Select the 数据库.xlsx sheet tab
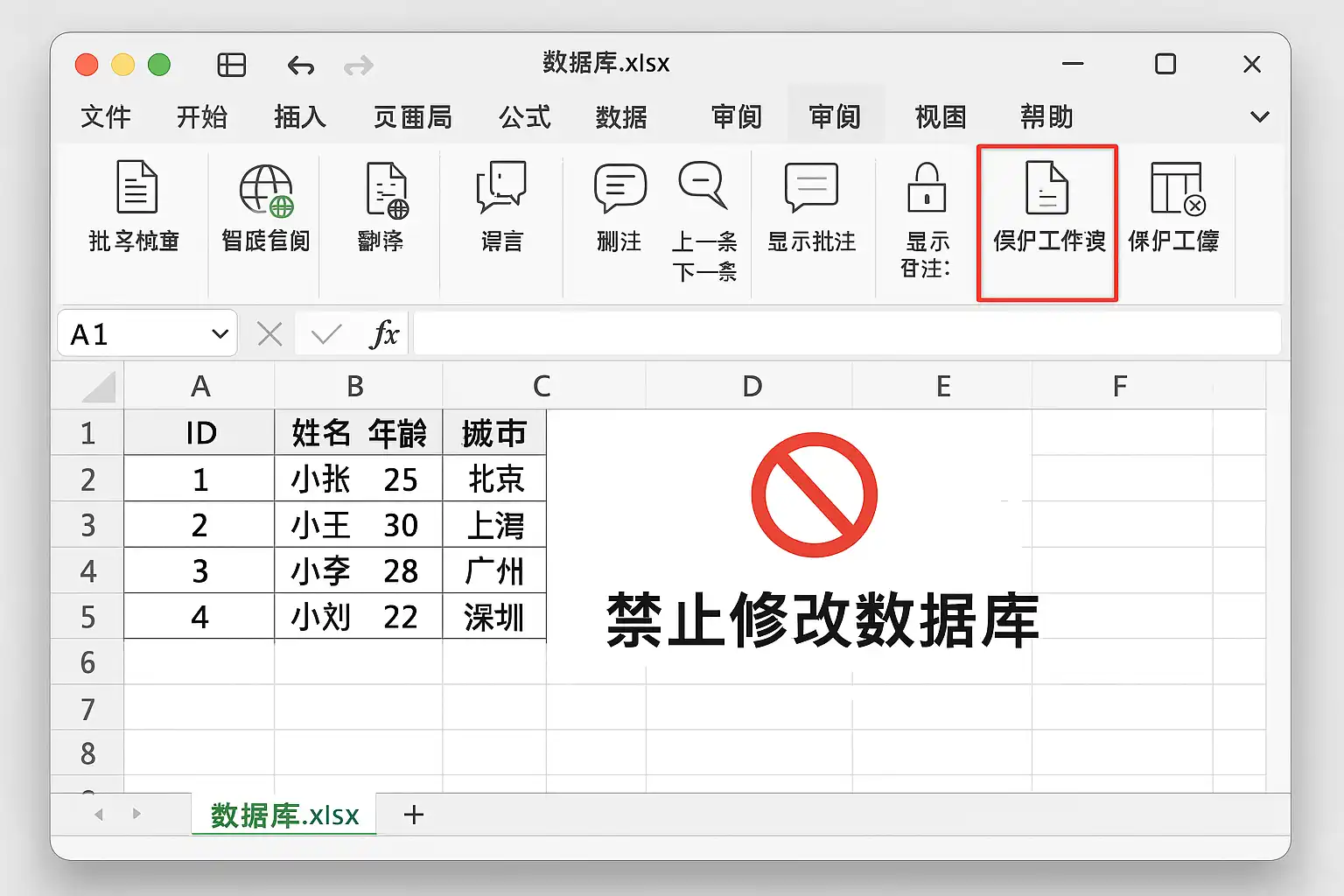The image size is (1344, 896). pyautogui.click(x=284, y=815)
